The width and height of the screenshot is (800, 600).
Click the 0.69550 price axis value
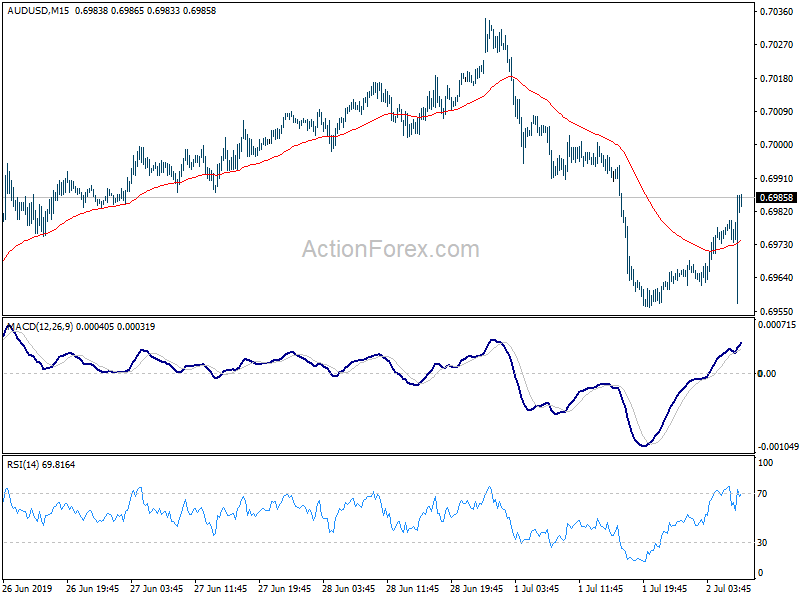776,312
